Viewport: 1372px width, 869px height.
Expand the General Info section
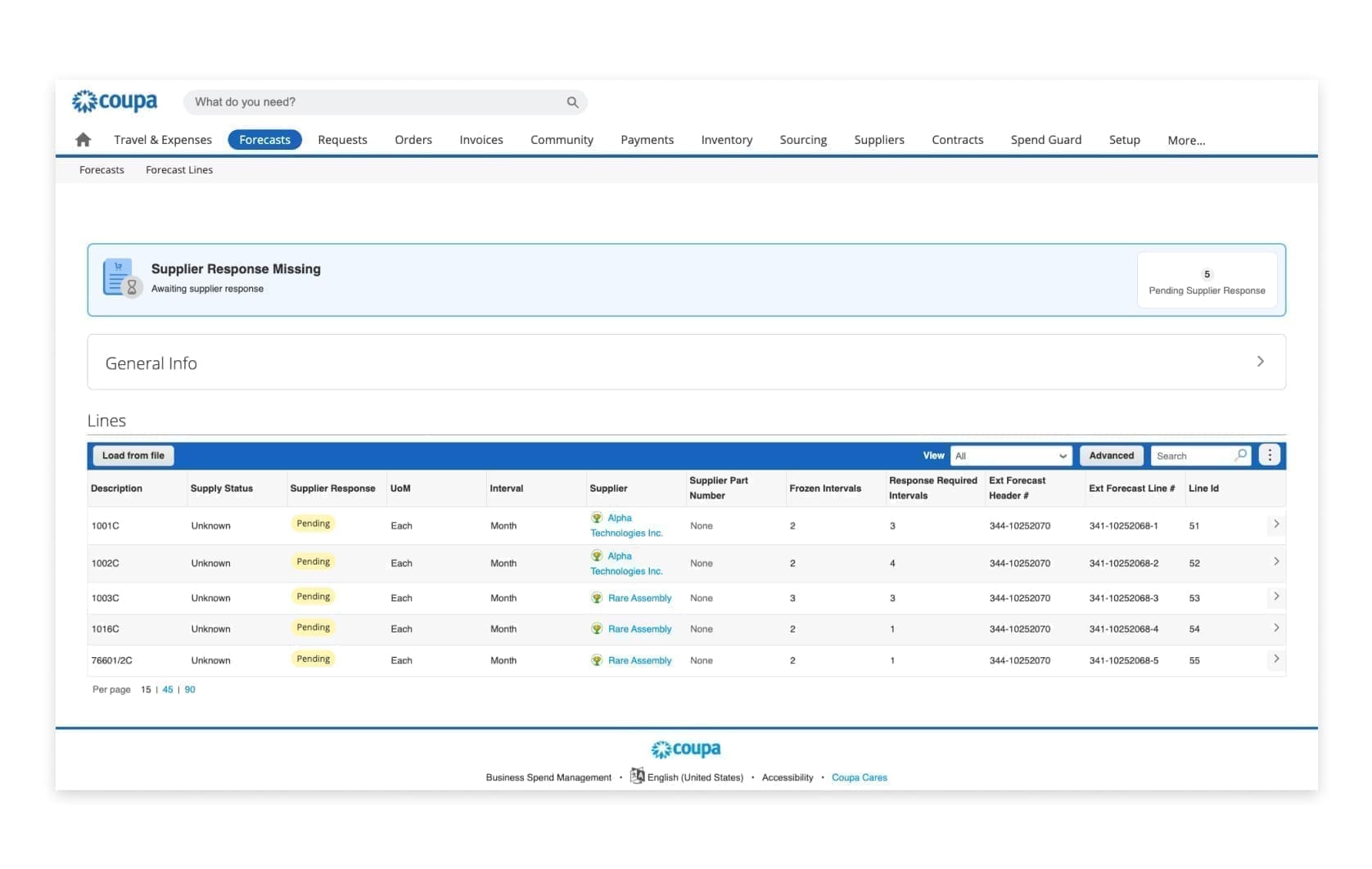point(1261,361)
